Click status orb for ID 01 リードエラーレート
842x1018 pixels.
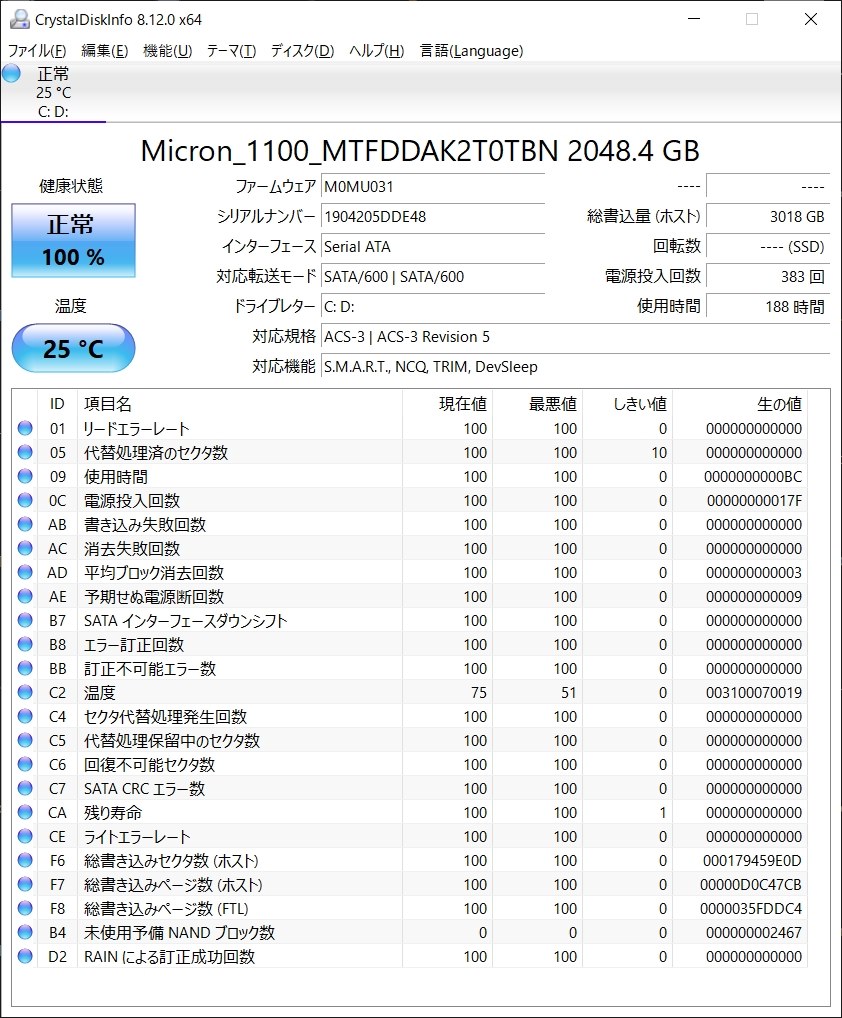[25, 428]
